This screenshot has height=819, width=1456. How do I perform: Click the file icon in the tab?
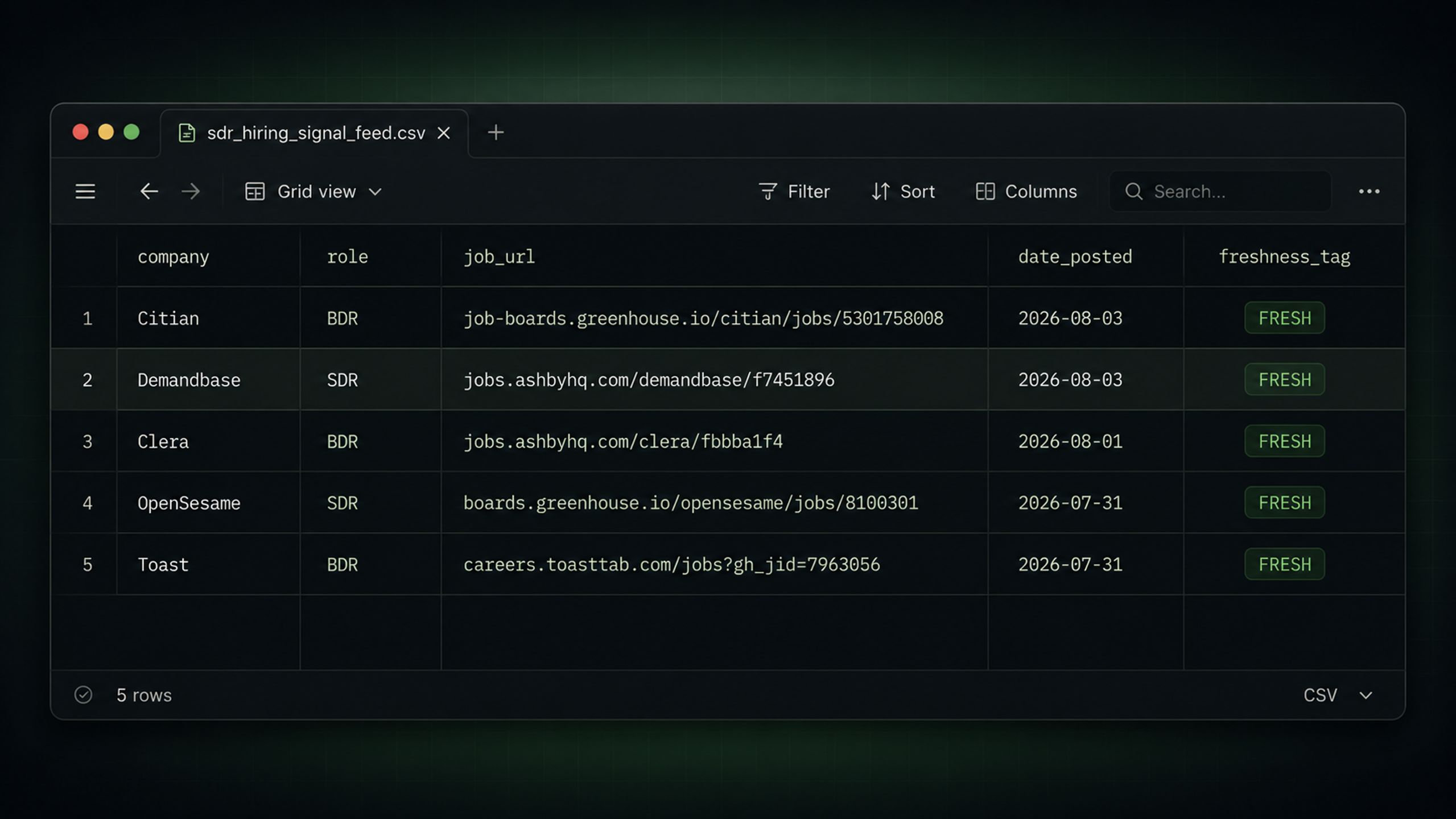187,133
